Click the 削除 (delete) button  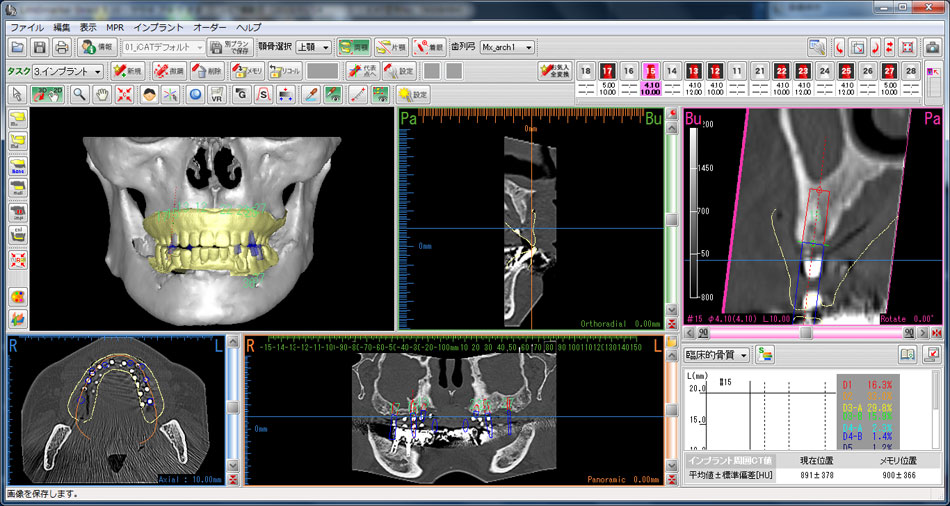[206, 71]
